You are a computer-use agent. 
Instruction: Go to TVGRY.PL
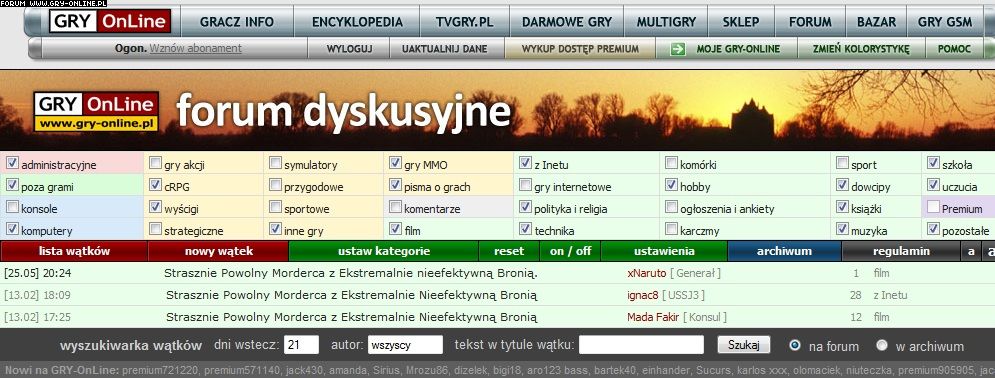tap(465, 22)
